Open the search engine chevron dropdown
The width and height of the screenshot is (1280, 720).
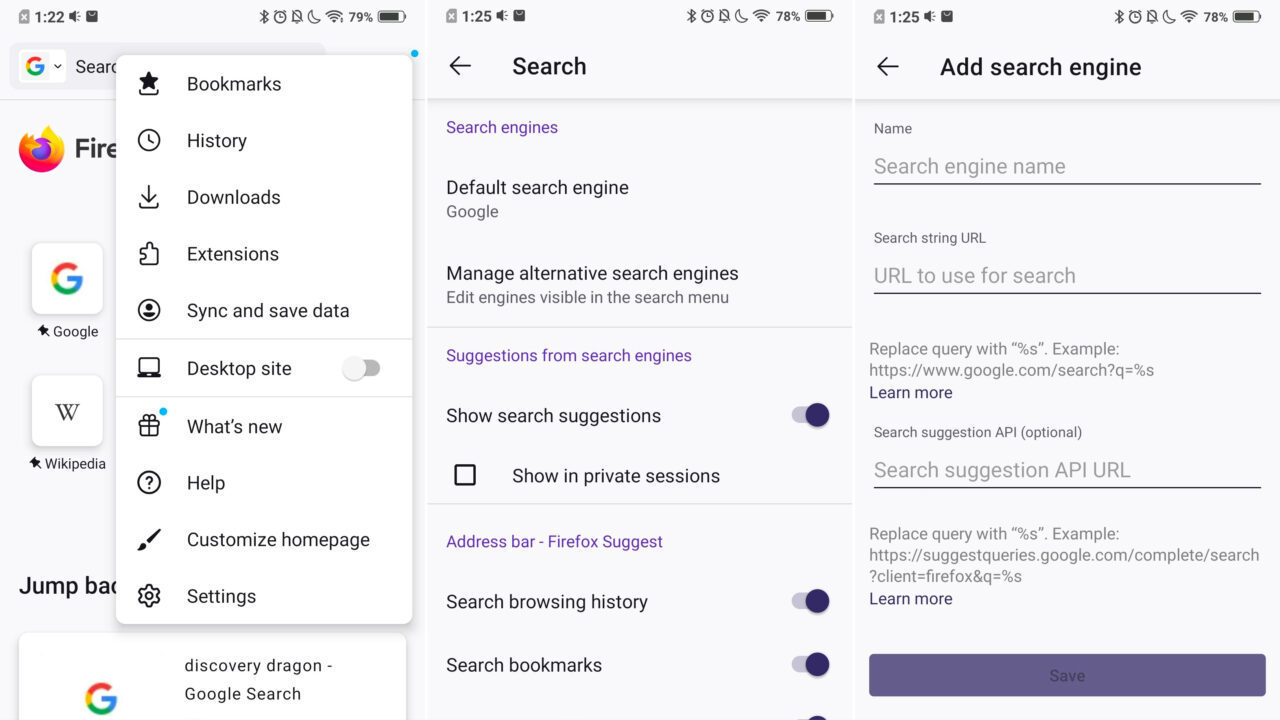[57, 66]
